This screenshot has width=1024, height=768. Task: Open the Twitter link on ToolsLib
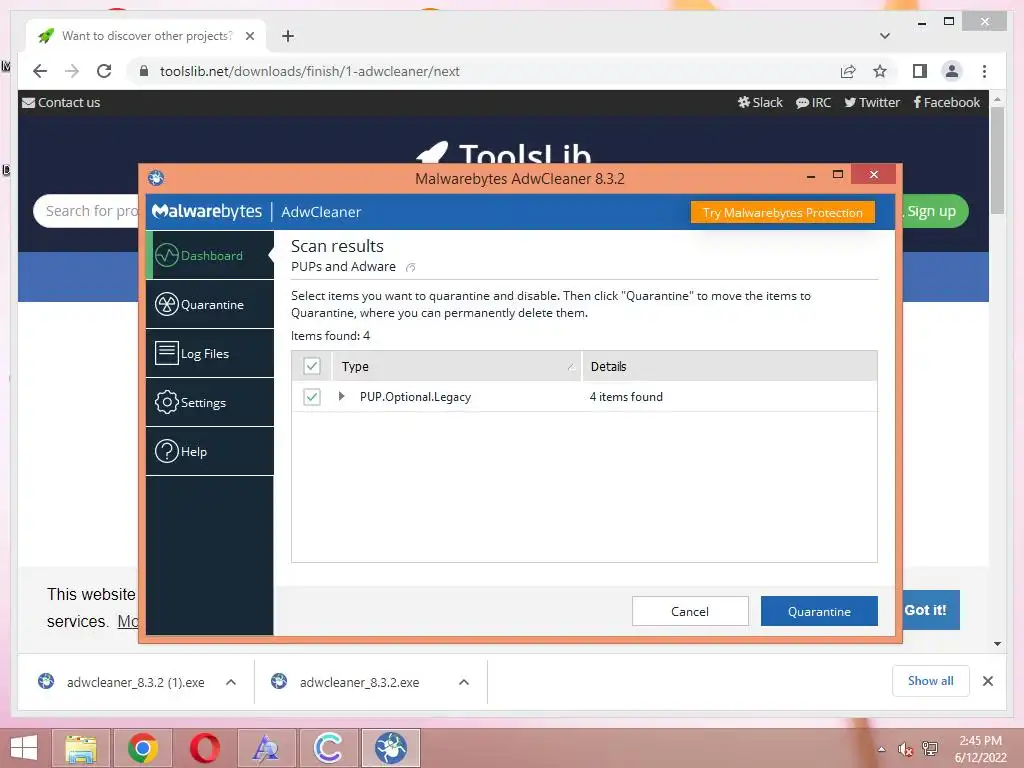pyautogui.click(x=872, y=103)
